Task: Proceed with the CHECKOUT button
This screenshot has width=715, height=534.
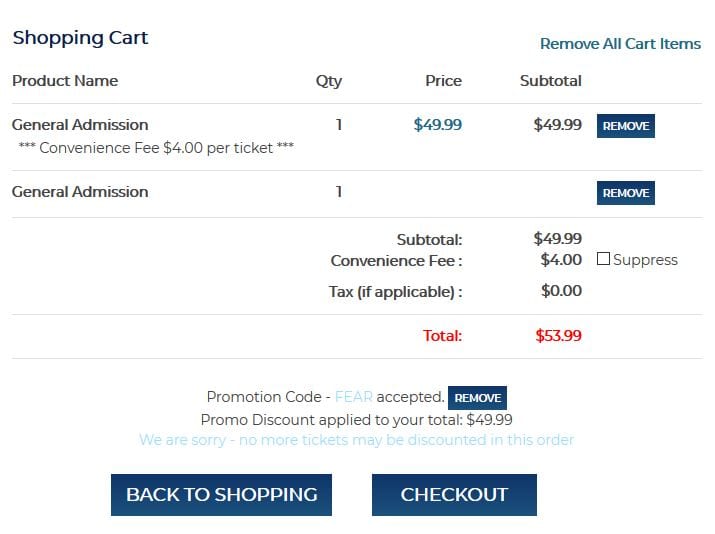Action: pos(454,494)
